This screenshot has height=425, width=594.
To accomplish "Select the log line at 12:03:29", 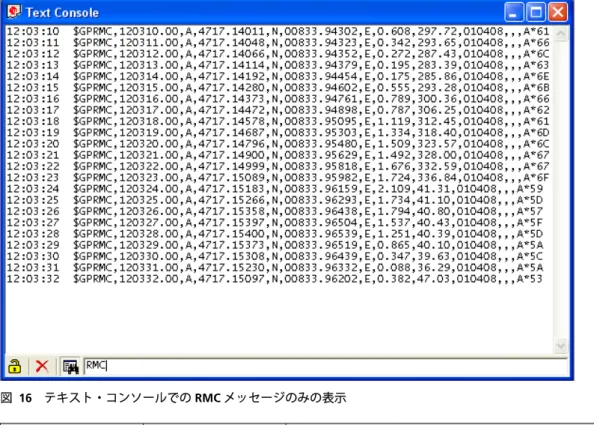I will tap(275, 245).
